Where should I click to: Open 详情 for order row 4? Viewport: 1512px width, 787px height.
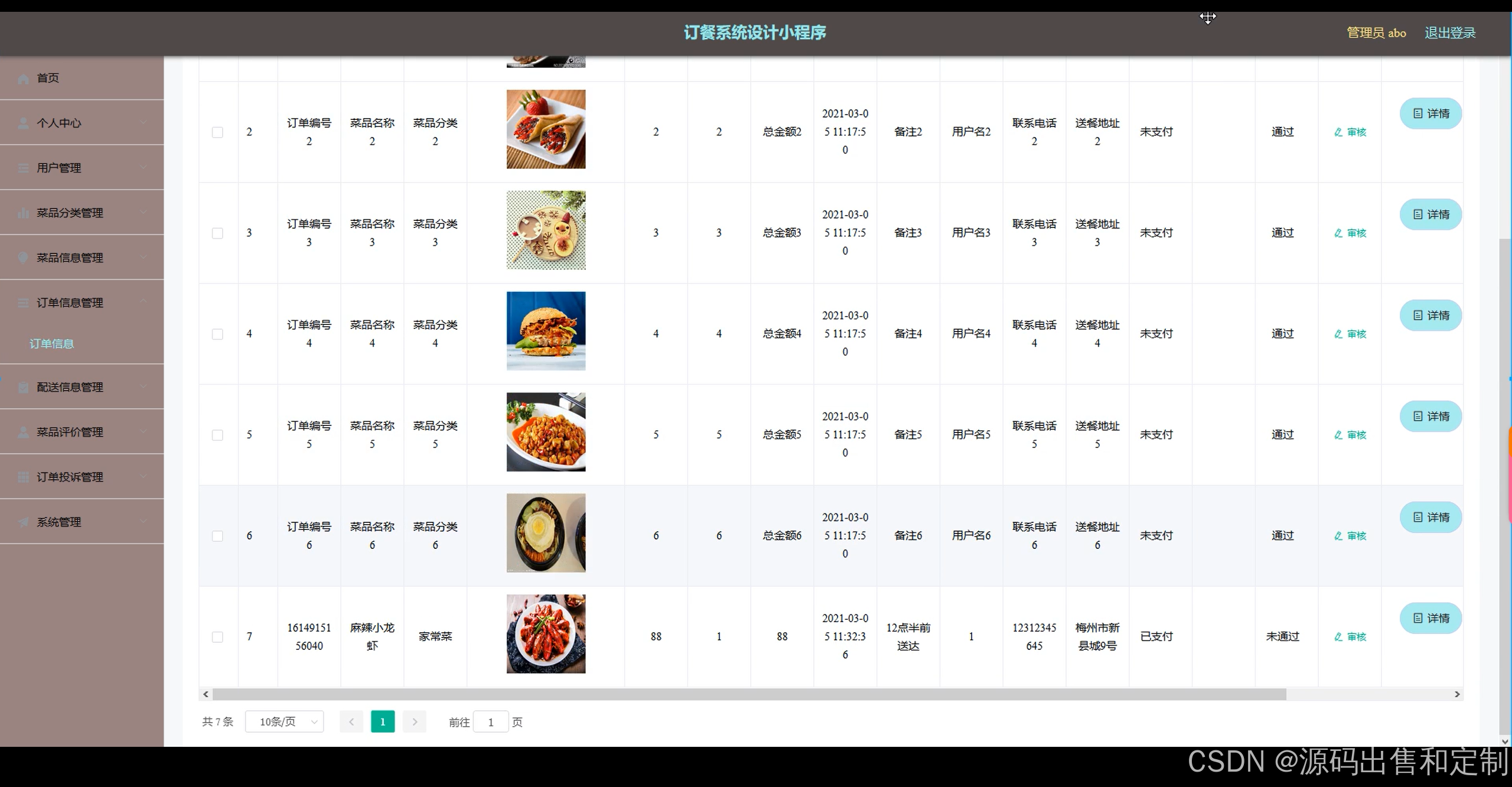coord(1430,316)
